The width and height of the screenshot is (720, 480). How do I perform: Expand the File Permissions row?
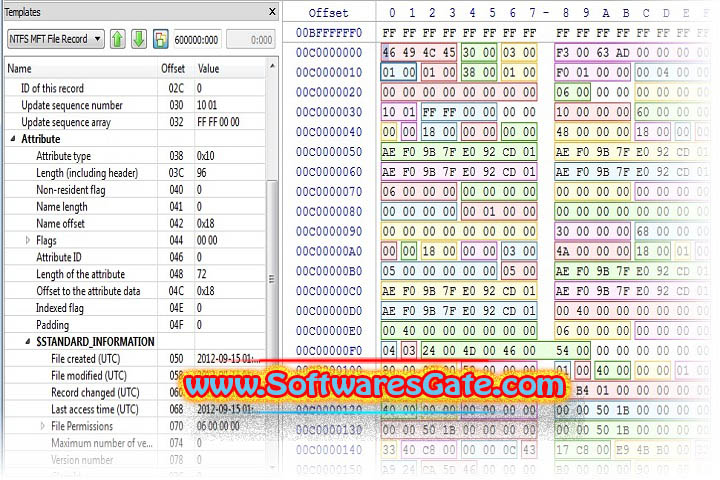pos(42,426)
